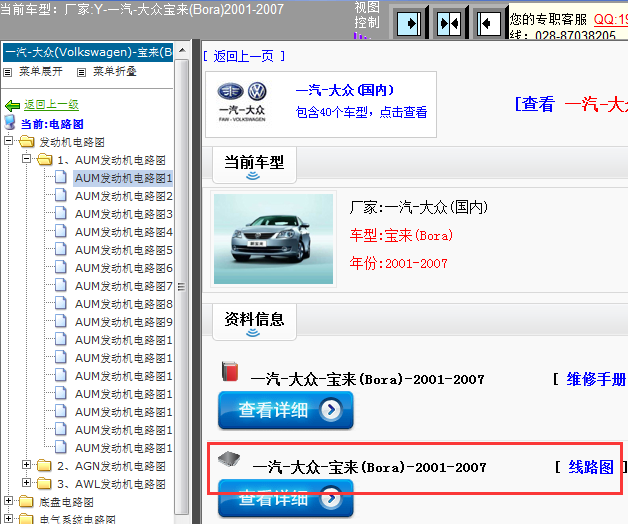Screen dimensions: 628x524
Task: Select the 一汽-大众(Volkswagen)-宝来 tree header
Action: click(x=88, y=52)
